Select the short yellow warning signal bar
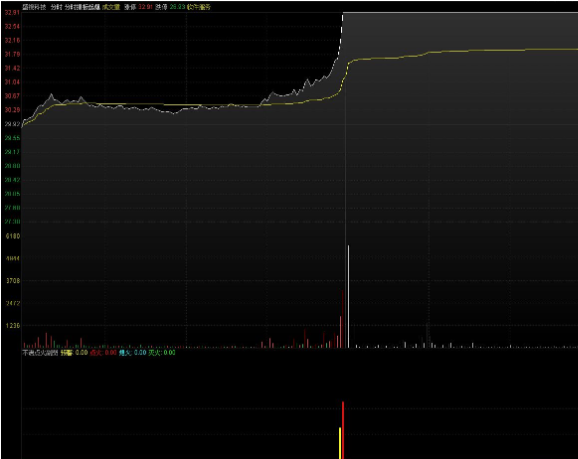The width and height of the screenshot is (578, 459). 340,443
